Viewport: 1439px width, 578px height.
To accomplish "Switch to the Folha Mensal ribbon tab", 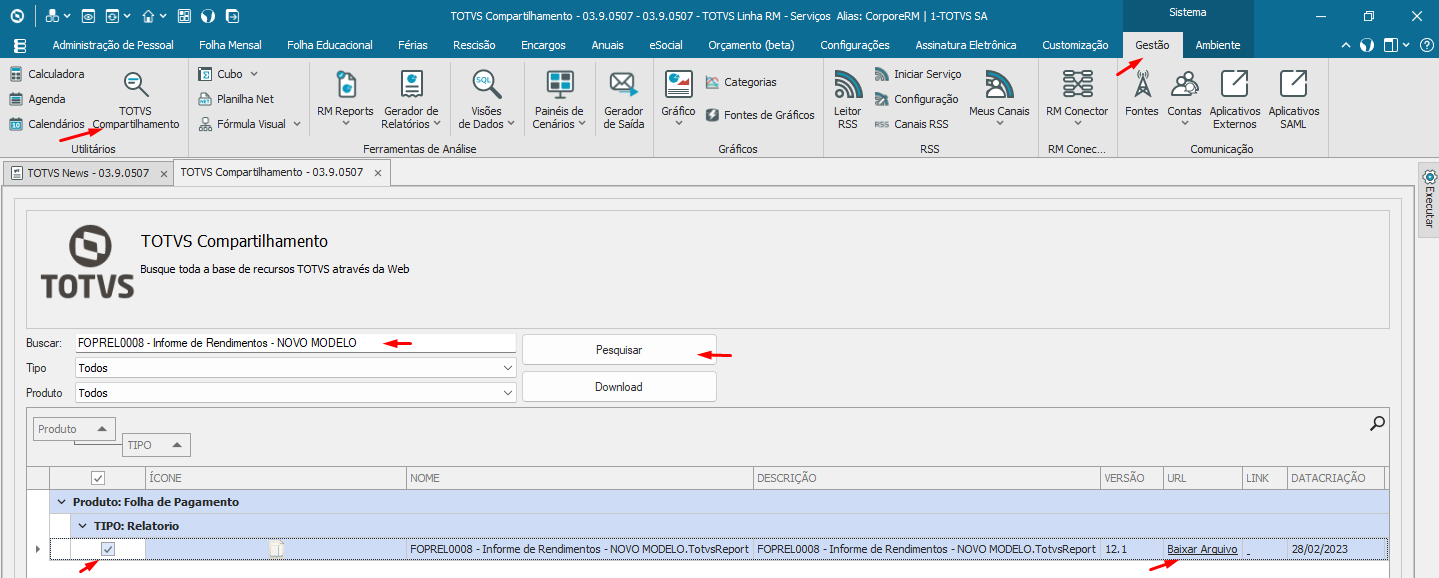I will tap(230, 45).
